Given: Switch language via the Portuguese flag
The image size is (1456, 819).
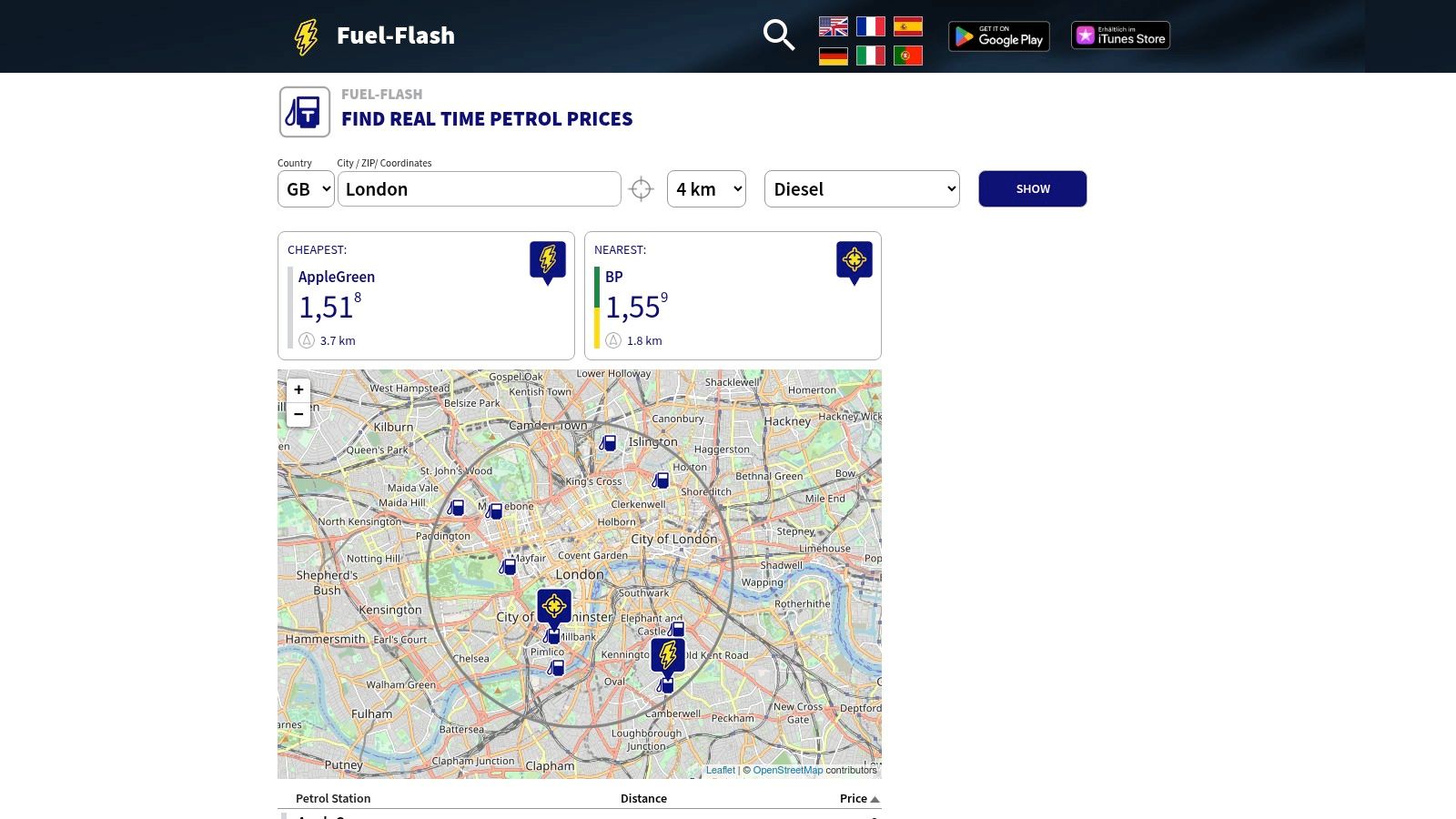Looking at the screenshot, I should (908, 56).
